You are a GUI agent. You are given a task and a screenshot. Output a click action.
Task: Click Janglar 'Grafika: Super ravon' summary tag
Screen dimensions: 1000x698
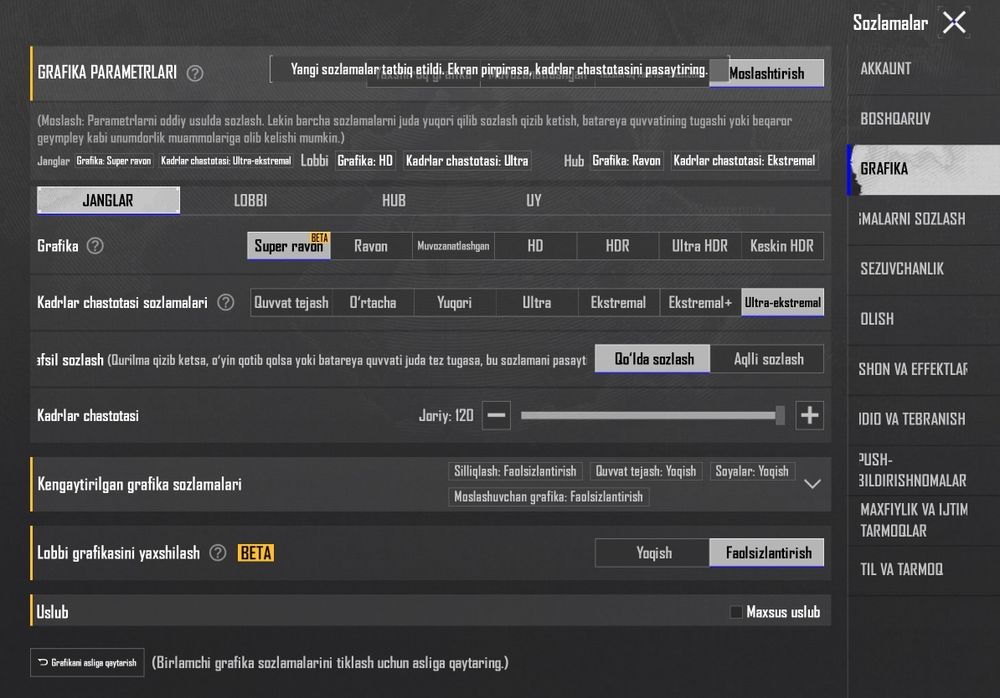(x=114, y=161)
